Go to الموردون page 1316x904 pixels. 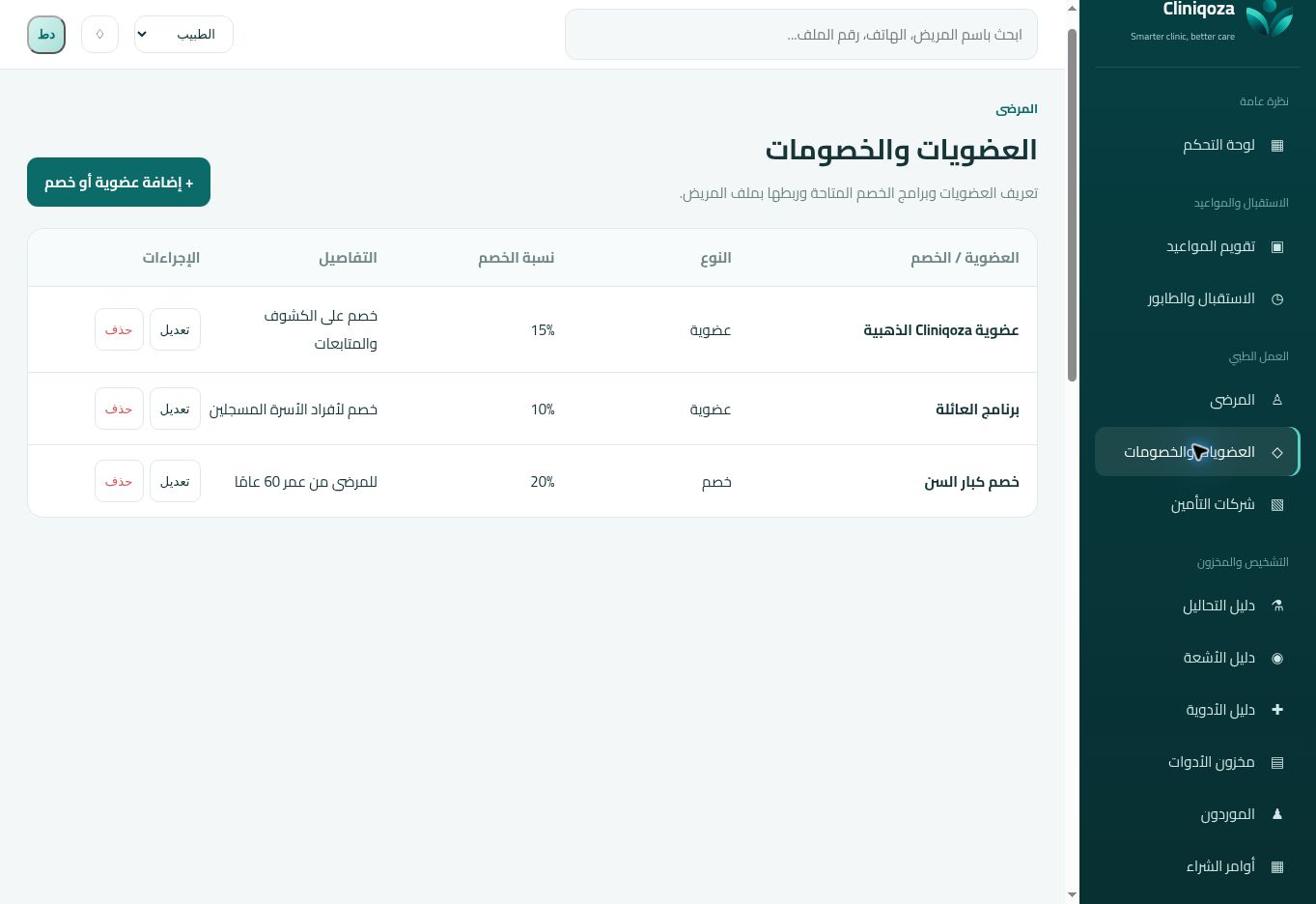[x=1197, y=814]
